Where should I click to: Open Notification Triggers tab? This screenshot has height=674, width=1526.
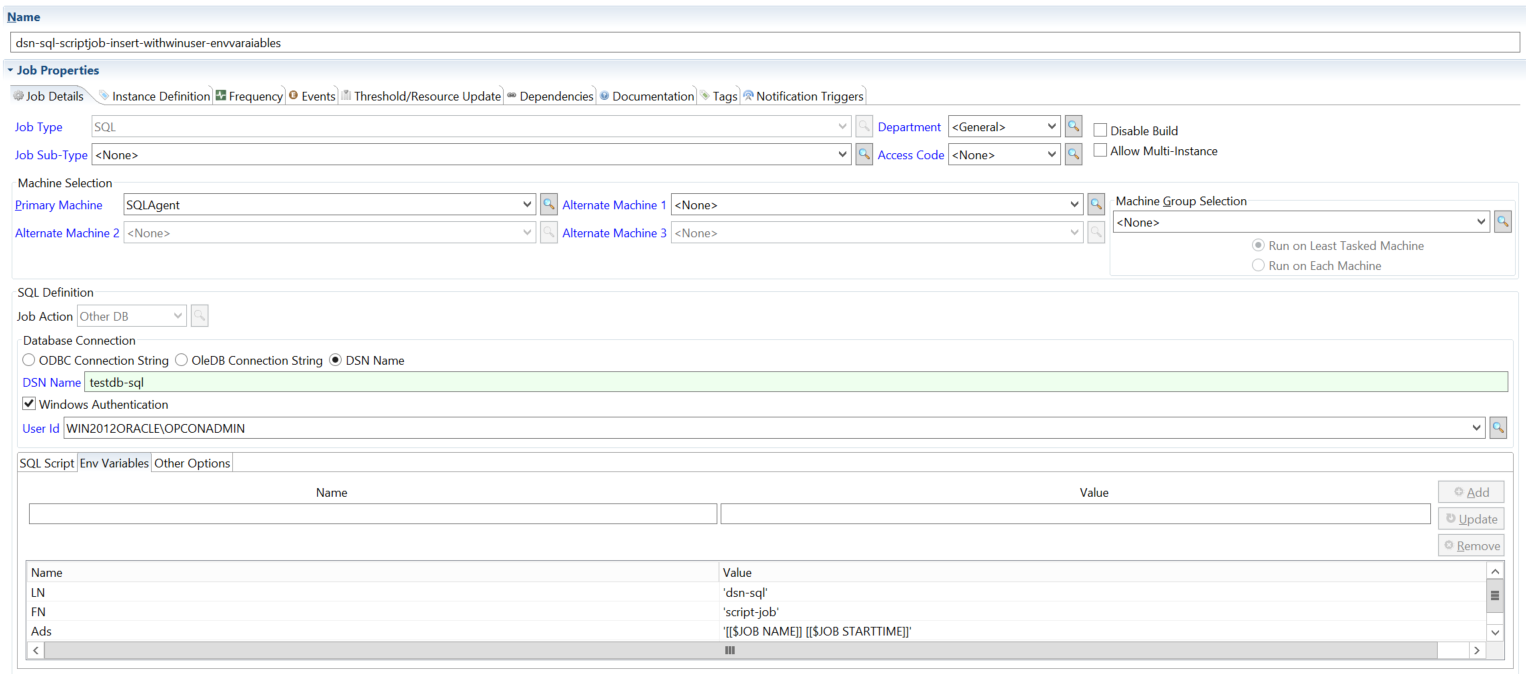click(x=803, y=96)
